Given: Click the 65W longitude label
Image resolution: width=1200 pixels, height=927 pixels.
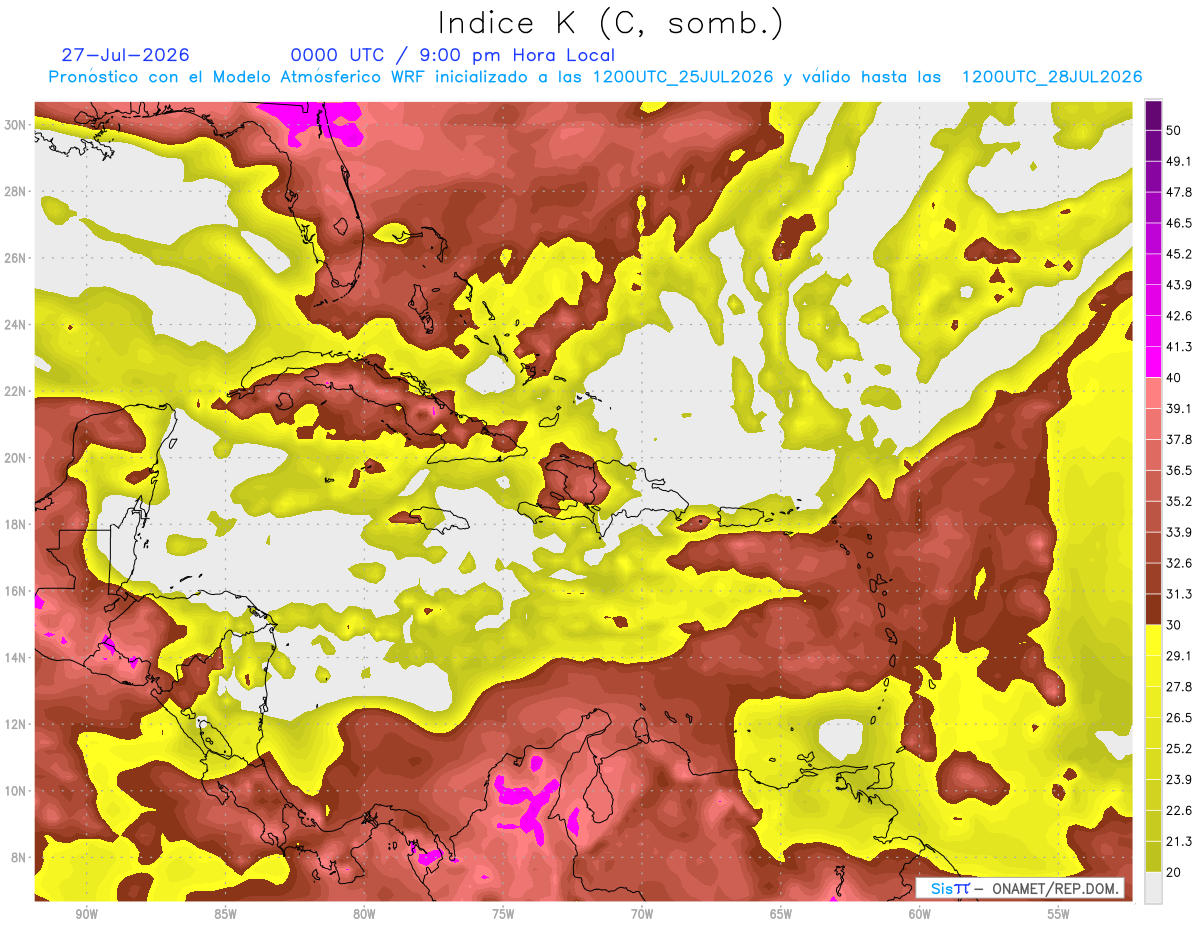Looking at the screenshot, I should (781, 914).
